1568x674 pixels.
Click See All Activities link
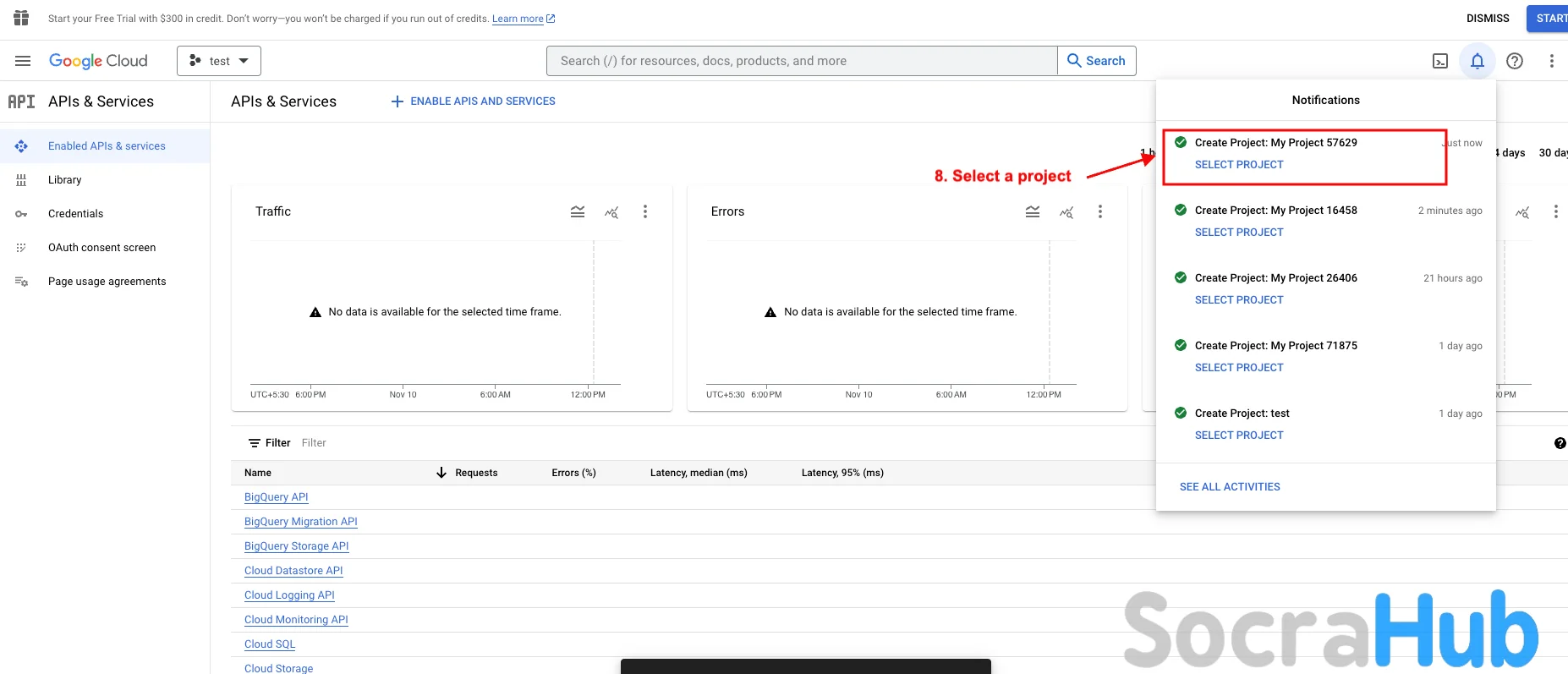click(x=1230, y=487)
